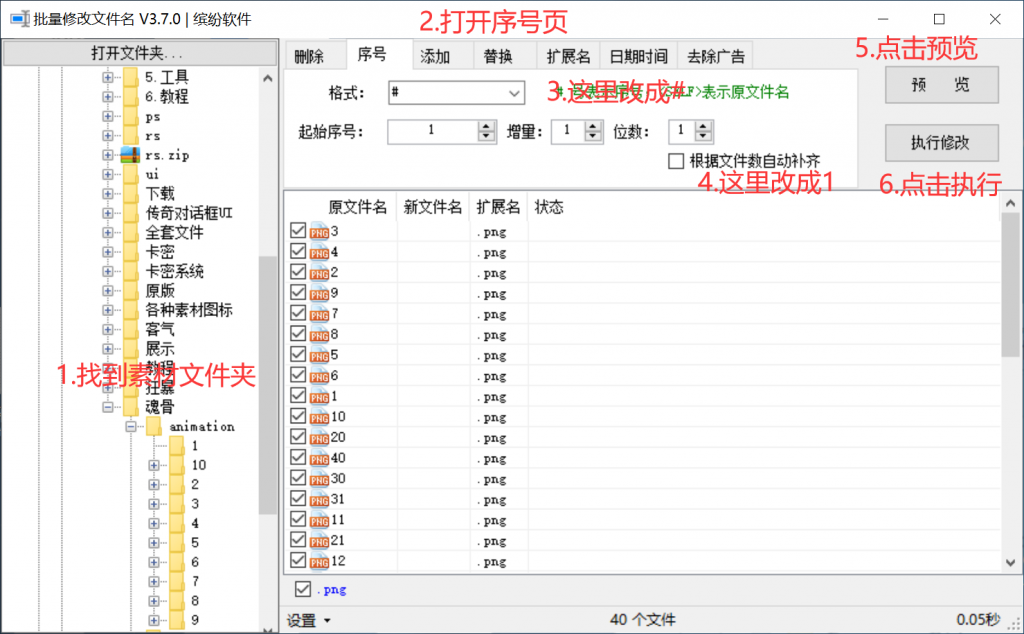Screen dimensions: 1024x634
Task: Decrease 增量 with down arrow
Action: (x=592, y=137)
